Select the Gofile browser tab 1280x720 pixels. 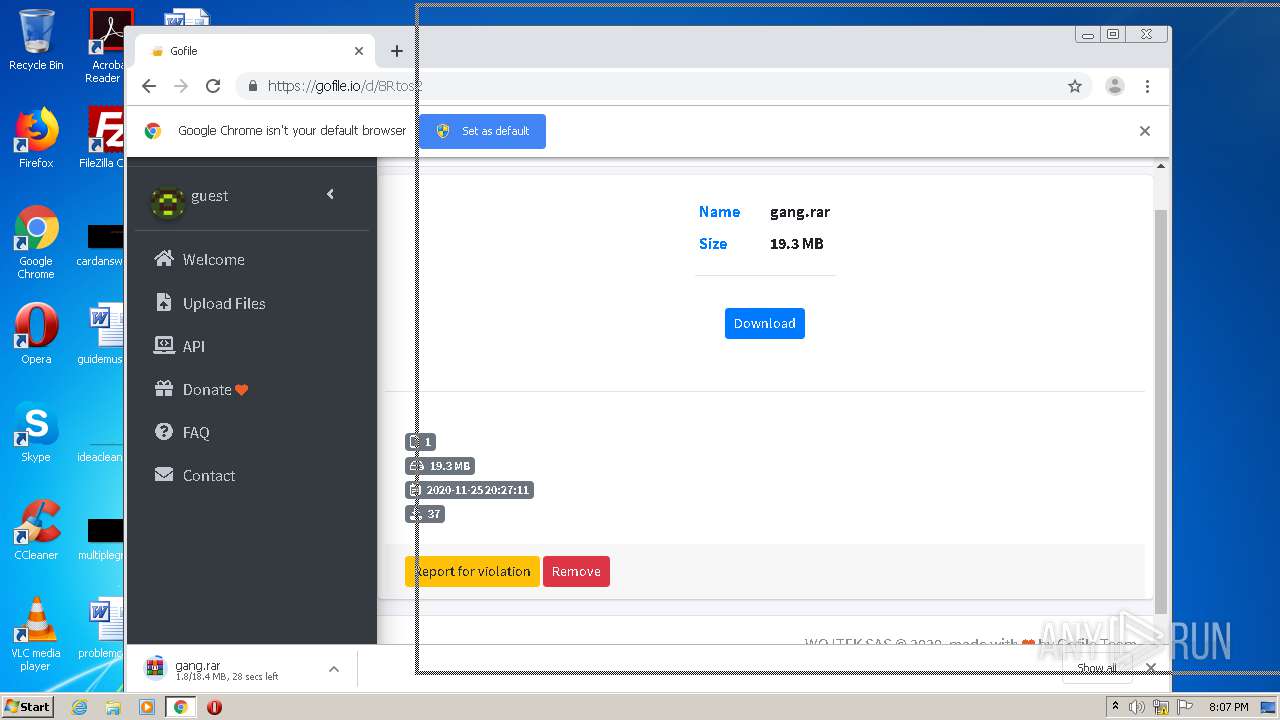coord(255,51)
